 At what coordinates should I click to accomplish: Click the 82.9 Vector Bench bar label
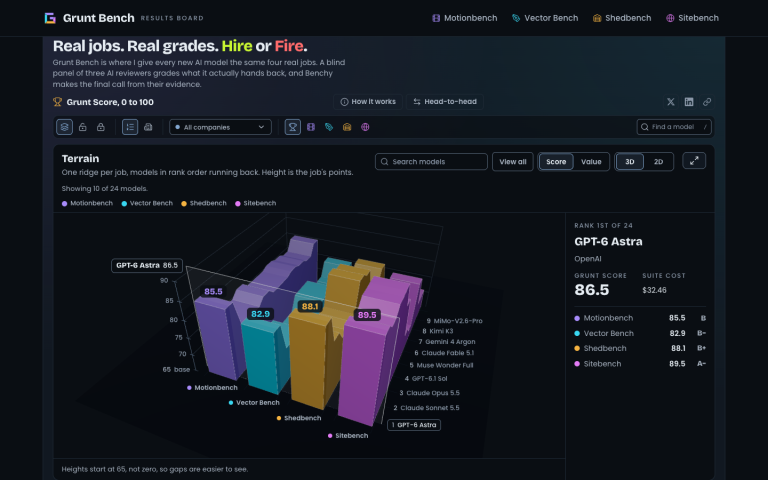point(260,314)
